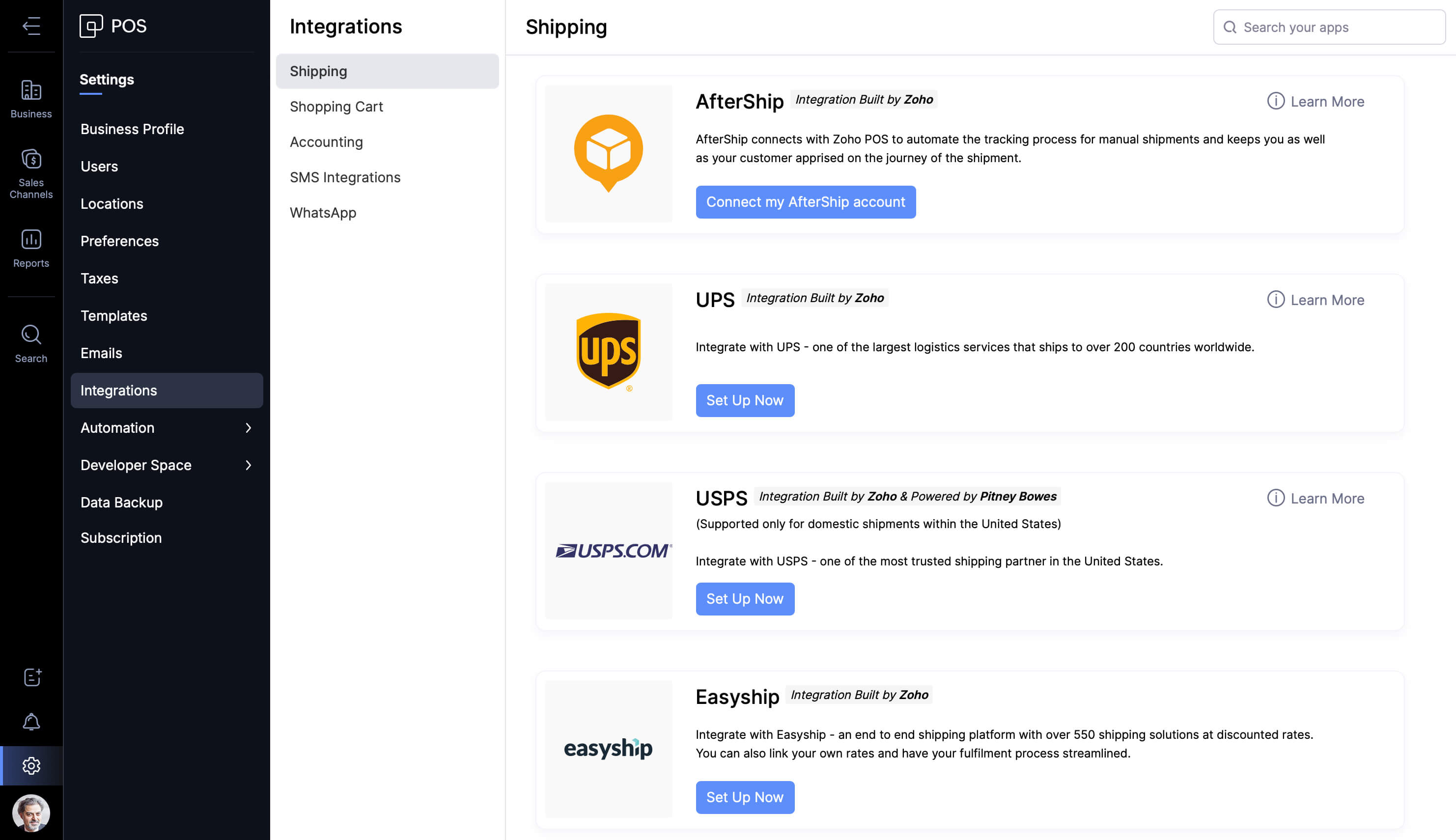The width and height of the screenshot is (1456, 840).
Task: Collapse the sidebar with the back arrow icon
Action: tap(31, 26)
